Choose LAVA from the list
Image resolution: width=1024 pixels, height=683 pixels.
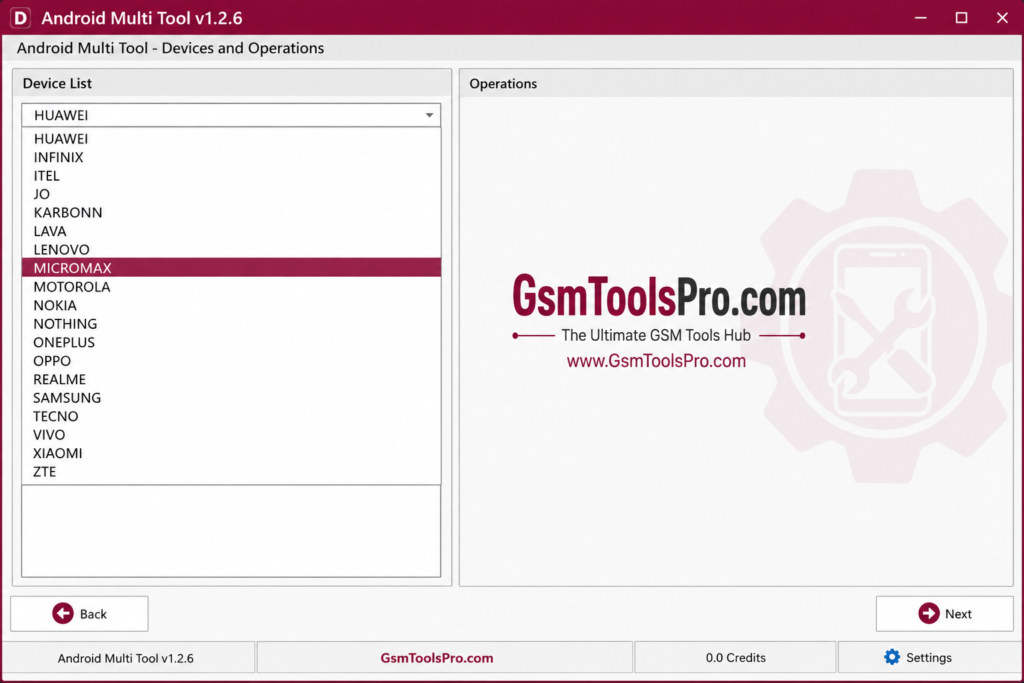coord(231,231)
